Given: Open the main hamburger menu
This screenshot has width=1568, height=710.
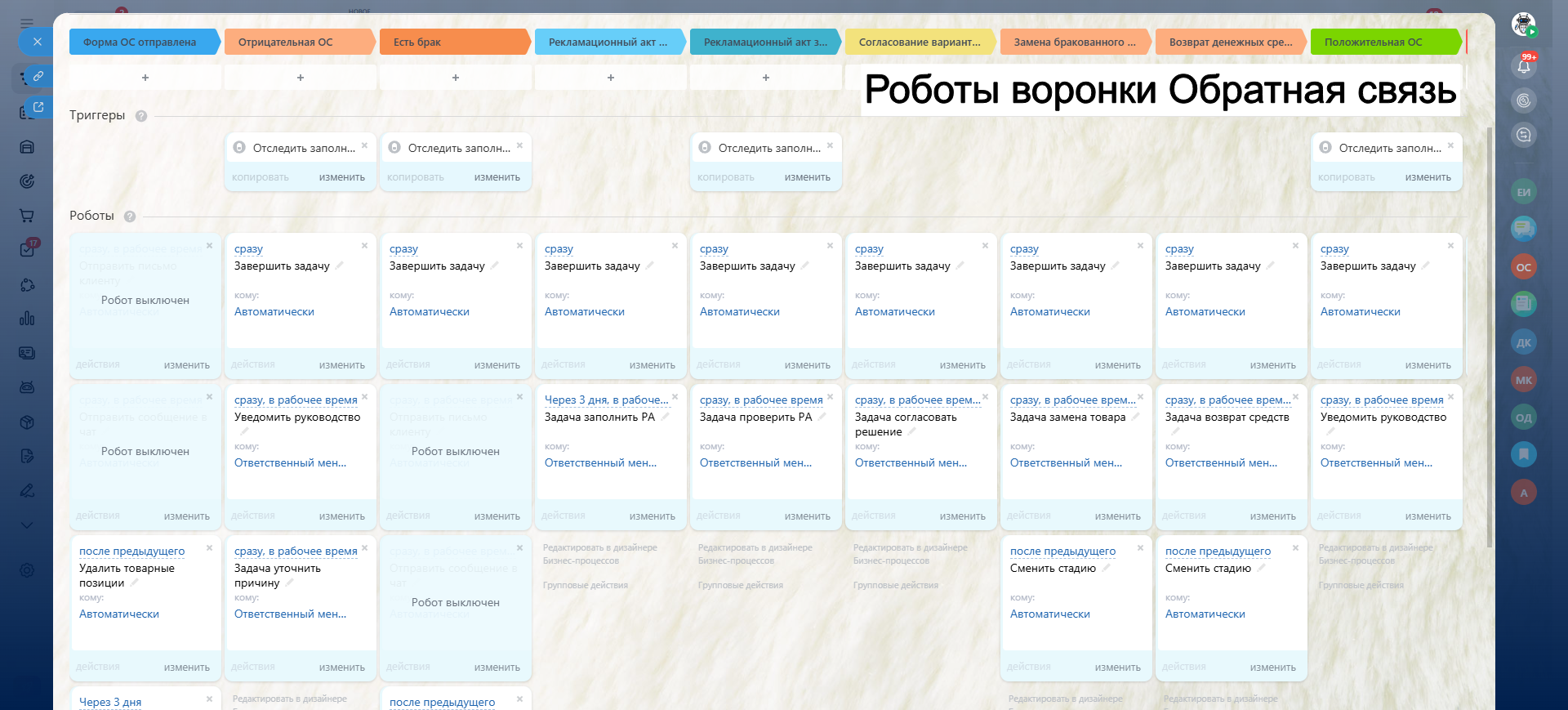Looking at the screenshot, I should (x=27, y=23).
